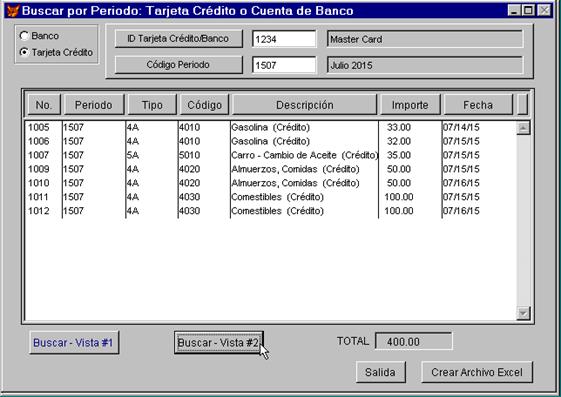
Task: Select row number 1012
Action: 39,211
